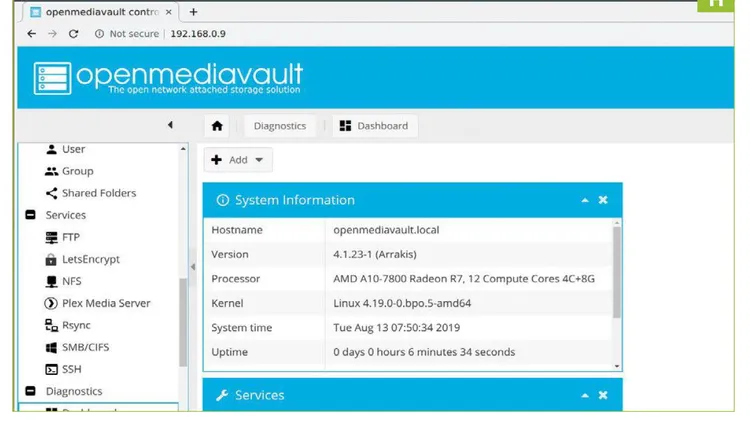
Task: Open SSH settings
Action: pos(72,369)
